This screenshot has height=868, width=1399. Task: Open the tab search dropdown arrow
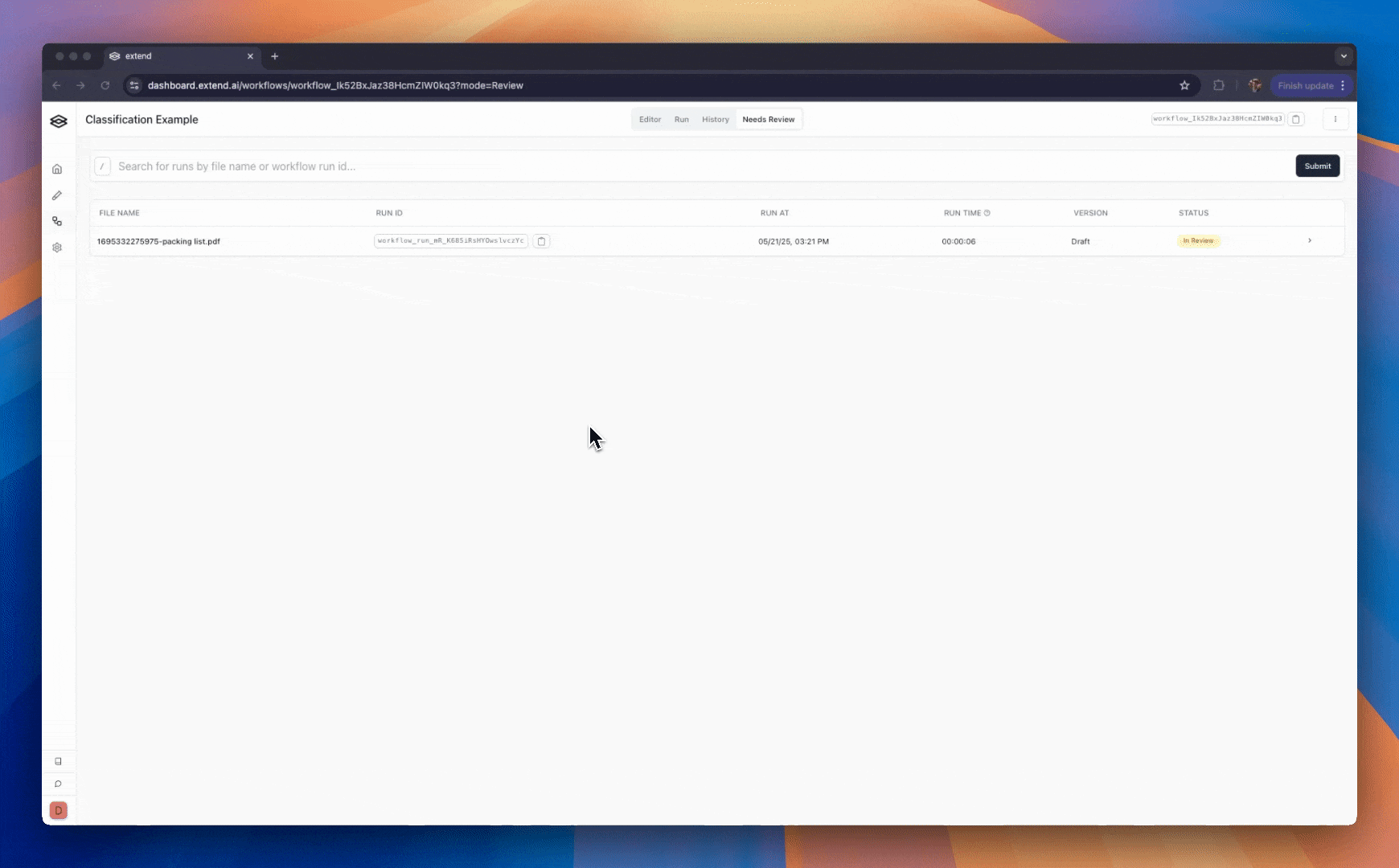[x=1344, y=56]
